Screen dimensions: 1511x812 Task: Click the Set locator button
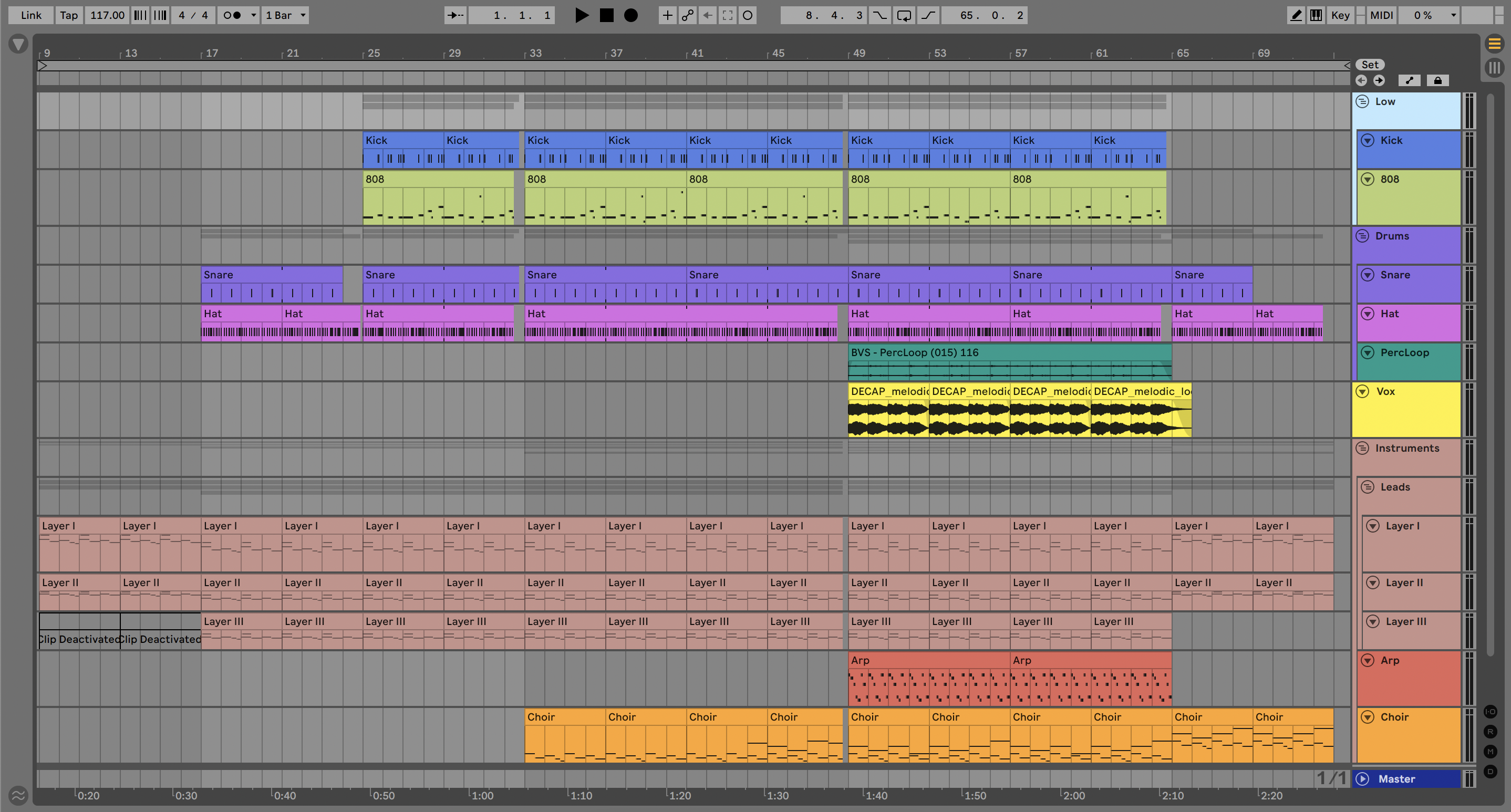point(1370,65)
